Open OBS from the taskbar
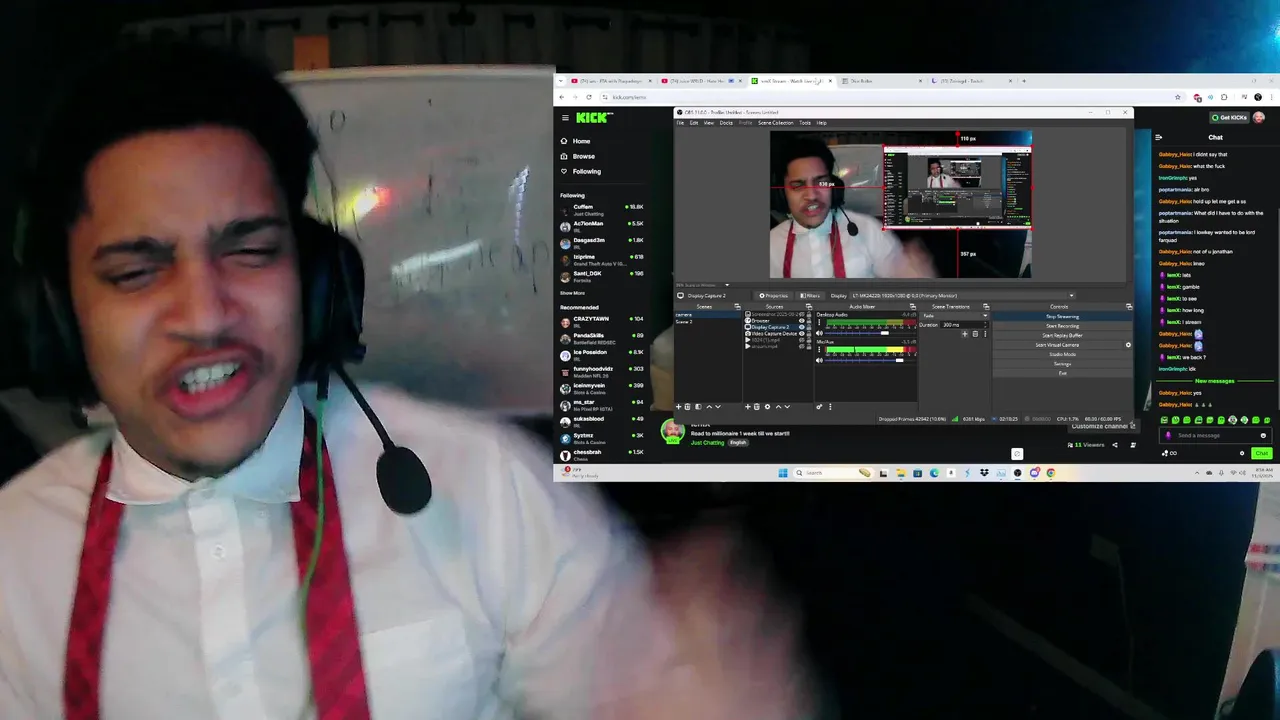The width and height of the screenshot is (1280, 720). (1017, 473)
